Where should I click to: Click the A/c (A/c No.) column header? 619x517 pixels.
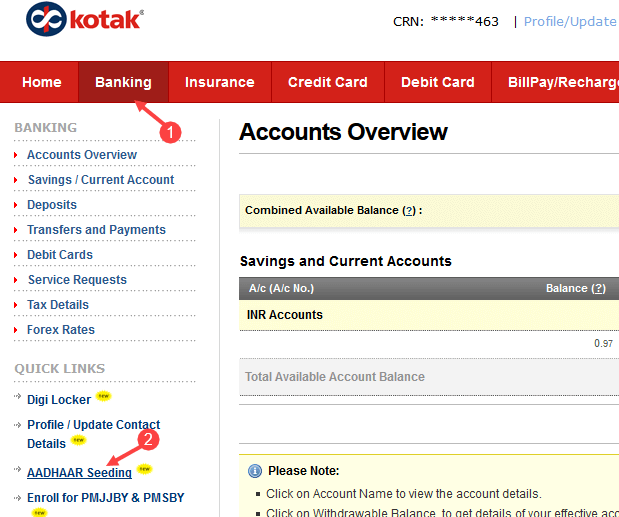click(x=281, y=288)
